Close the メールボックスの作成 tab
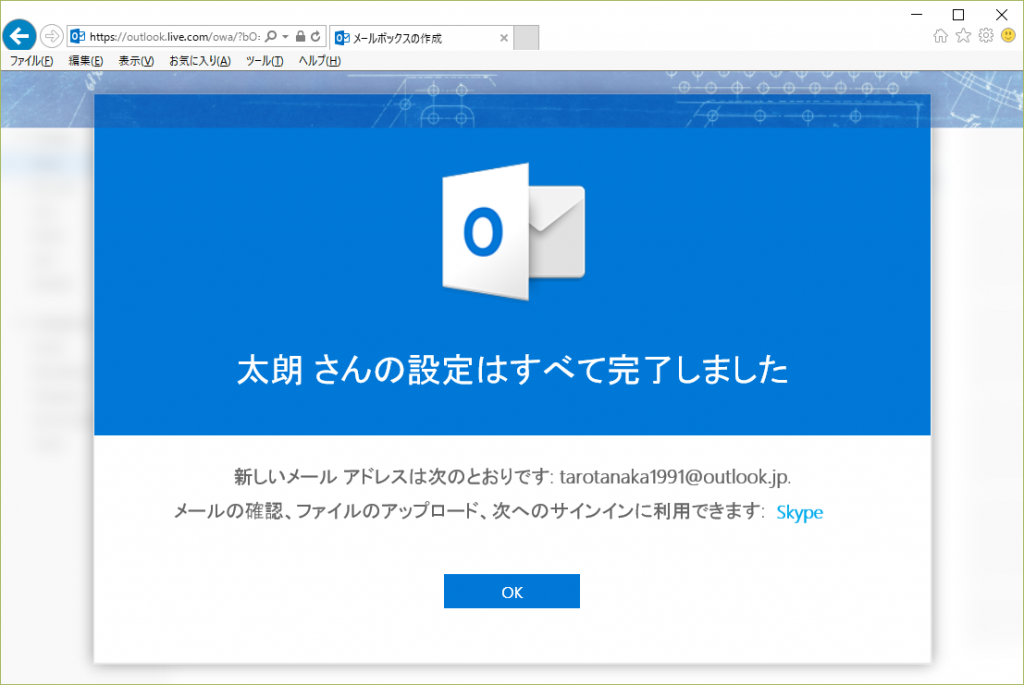The height and width of the screenshot is (685, 1024). pos(504,38)
